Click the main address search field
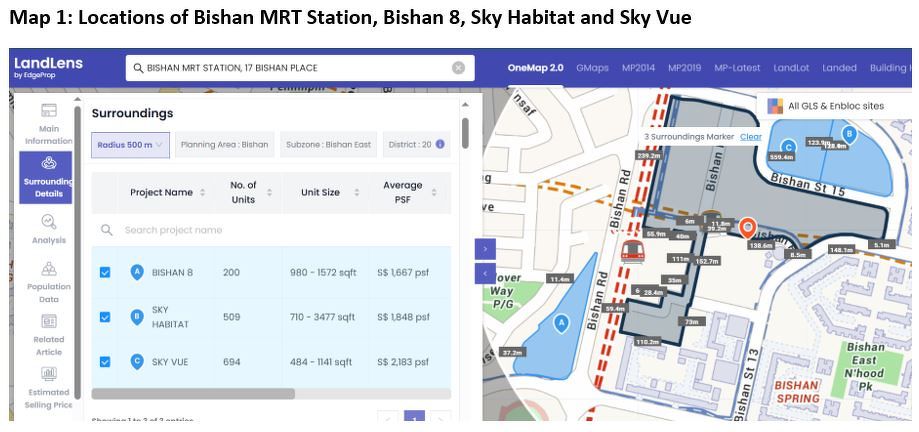 (299, 68)
